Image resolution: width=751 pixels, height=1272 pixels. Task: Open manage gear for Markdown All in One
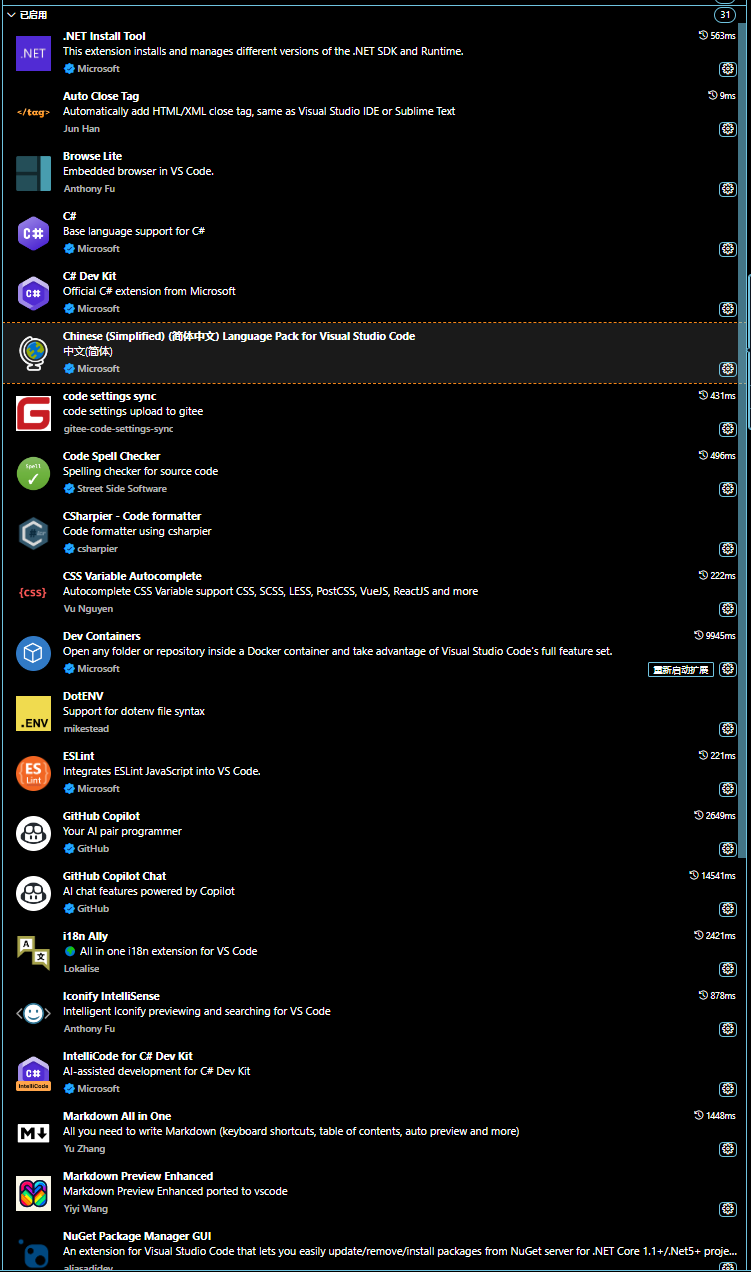727,1149
